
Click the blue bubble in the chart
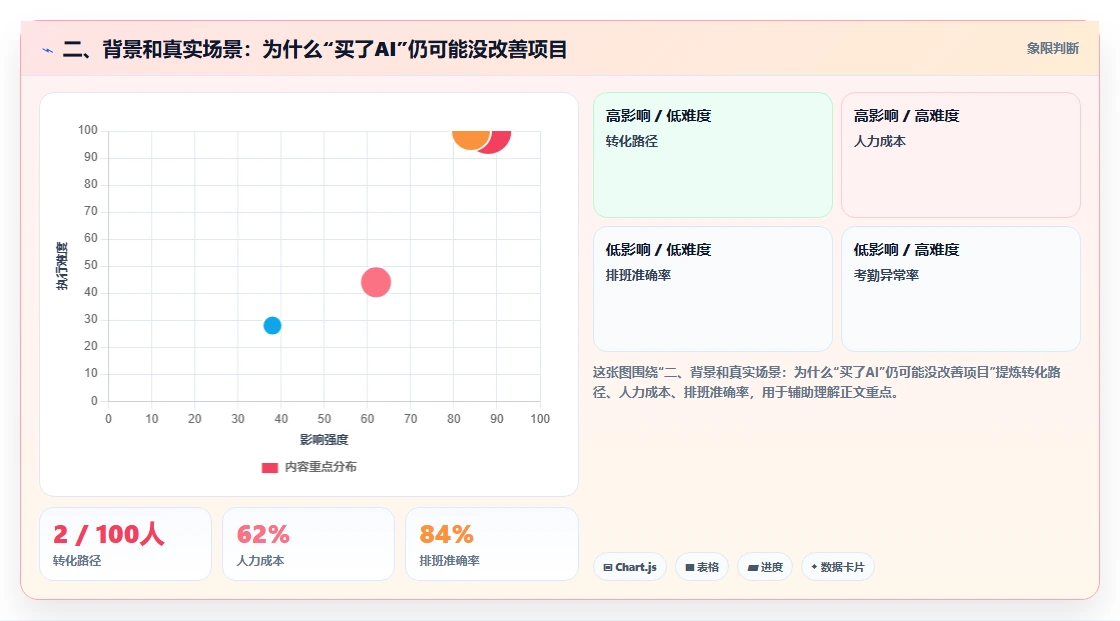coord(272,325)
